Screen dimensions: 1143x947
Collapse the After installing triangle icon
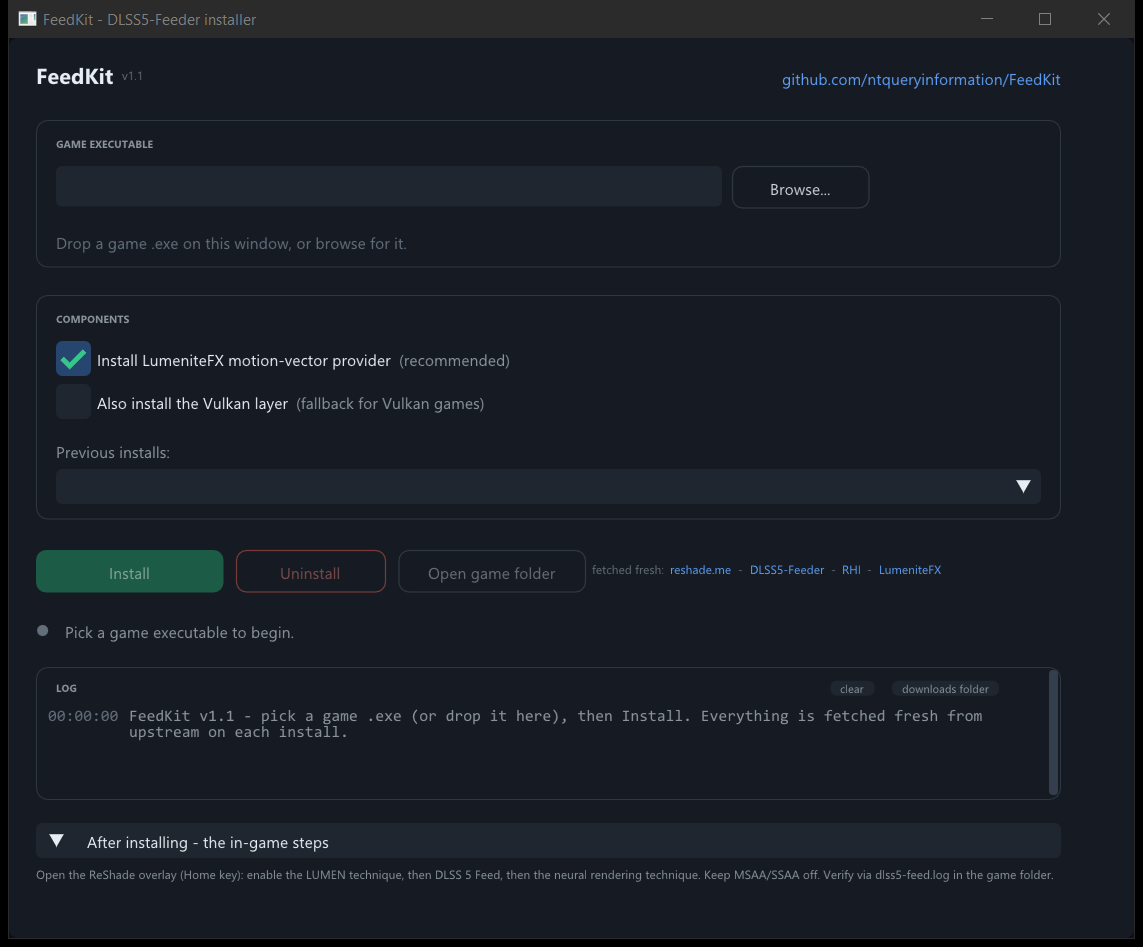(x=57, y=841)
